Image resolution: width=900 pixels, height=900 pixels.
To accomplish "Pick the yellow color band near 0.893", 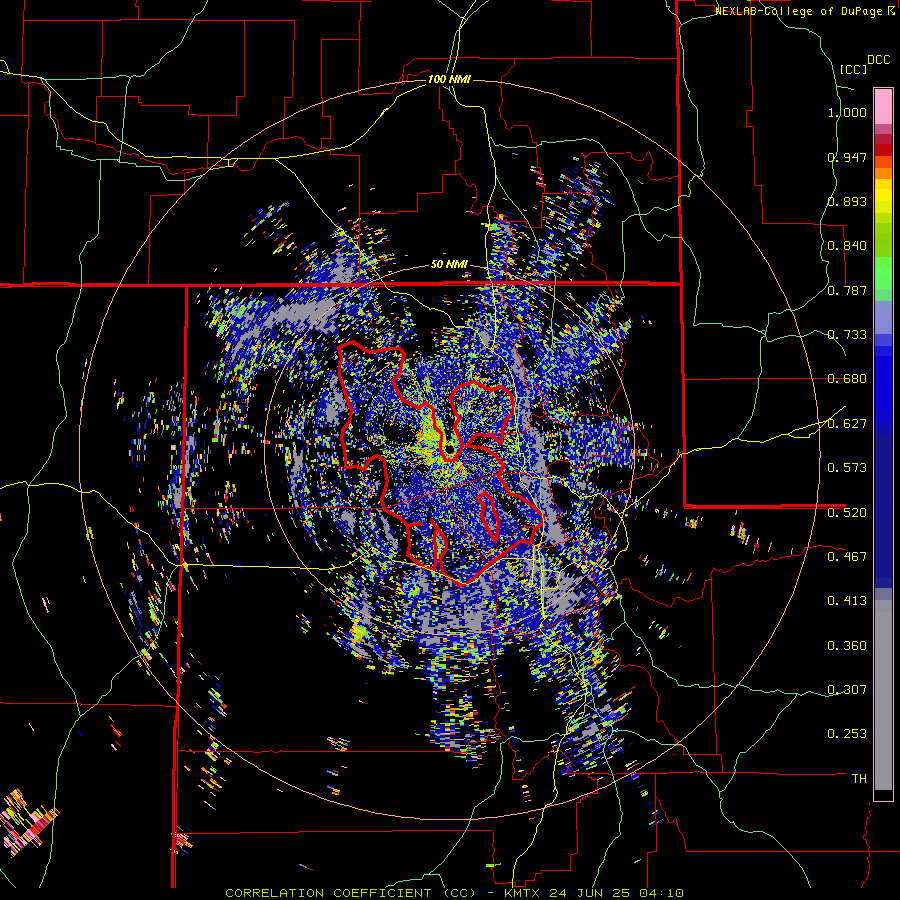I will pos(883,196).
